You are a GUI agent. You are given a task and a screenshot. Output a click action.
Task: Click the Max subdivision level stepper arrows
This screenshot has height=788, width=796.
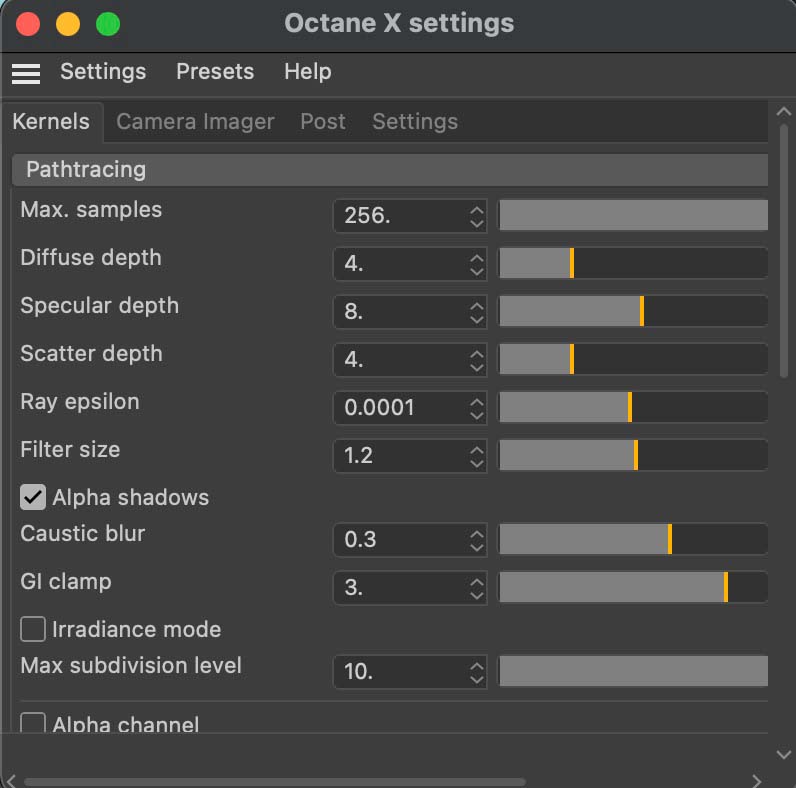[477, 673]
